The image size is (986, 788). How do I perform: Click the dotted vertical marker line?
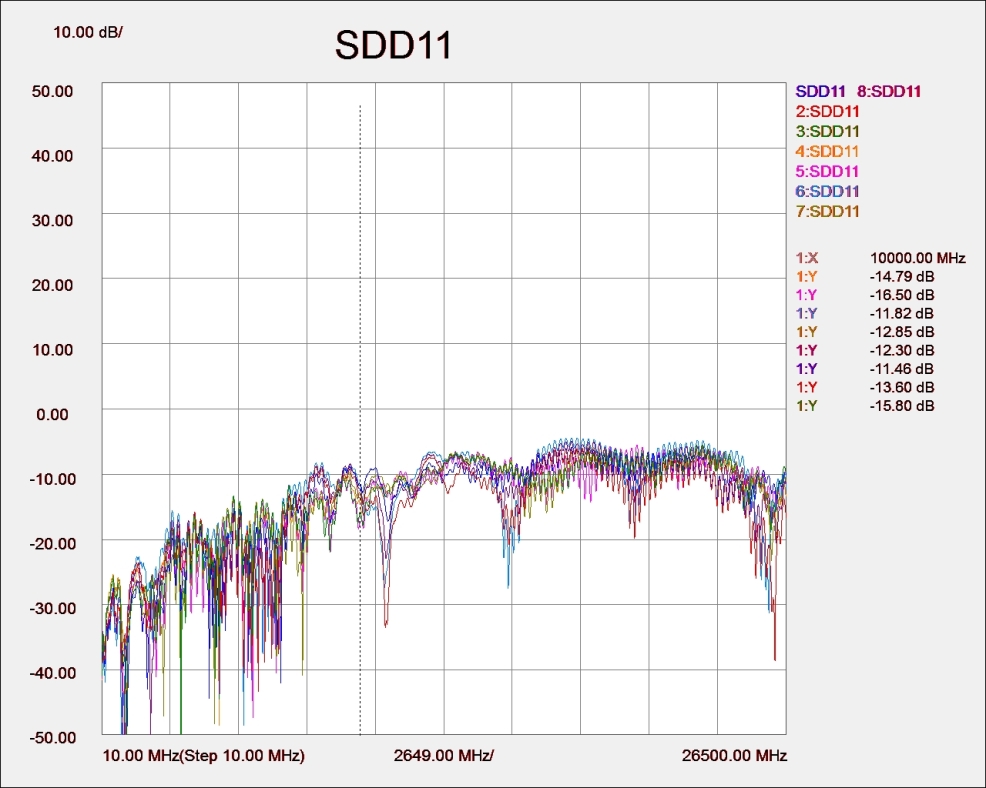tap(360, 419)
